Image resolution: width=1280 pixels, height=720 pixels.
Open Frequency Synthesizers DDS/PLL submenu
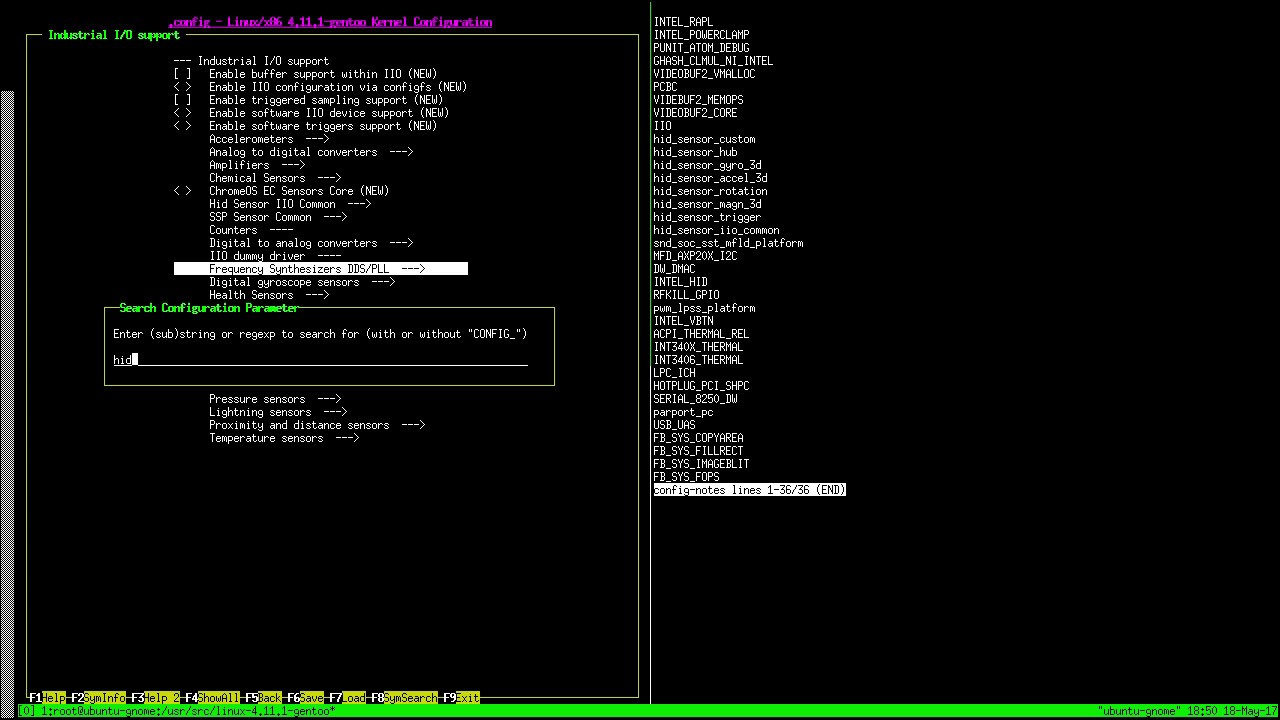(320, 269)
